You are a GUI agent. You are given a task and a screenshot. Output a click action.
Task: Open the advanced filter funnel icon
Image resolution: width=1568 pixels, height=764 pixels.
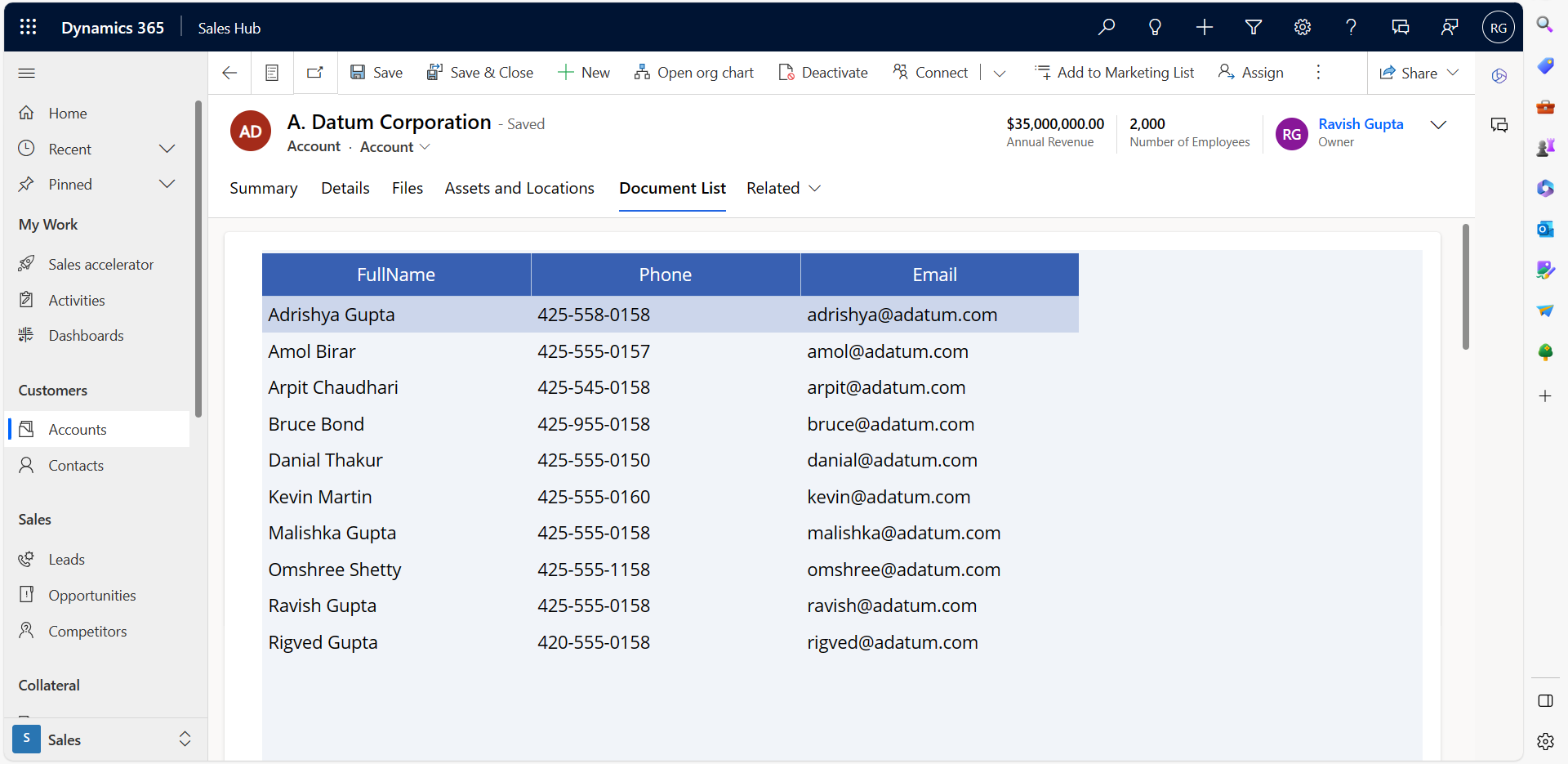coord(1254,27)
